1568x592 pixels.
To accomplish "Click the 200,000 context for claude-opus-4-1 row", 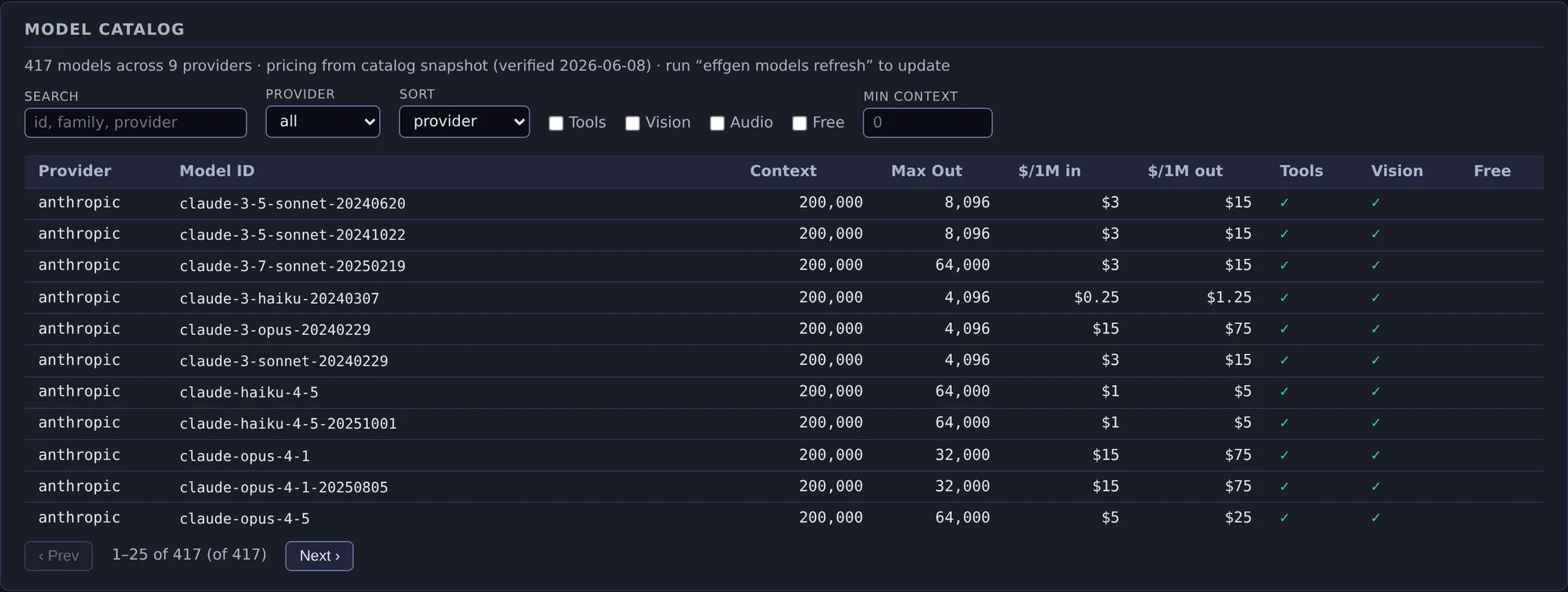I will pyautogui.click(x=831, y=454).
